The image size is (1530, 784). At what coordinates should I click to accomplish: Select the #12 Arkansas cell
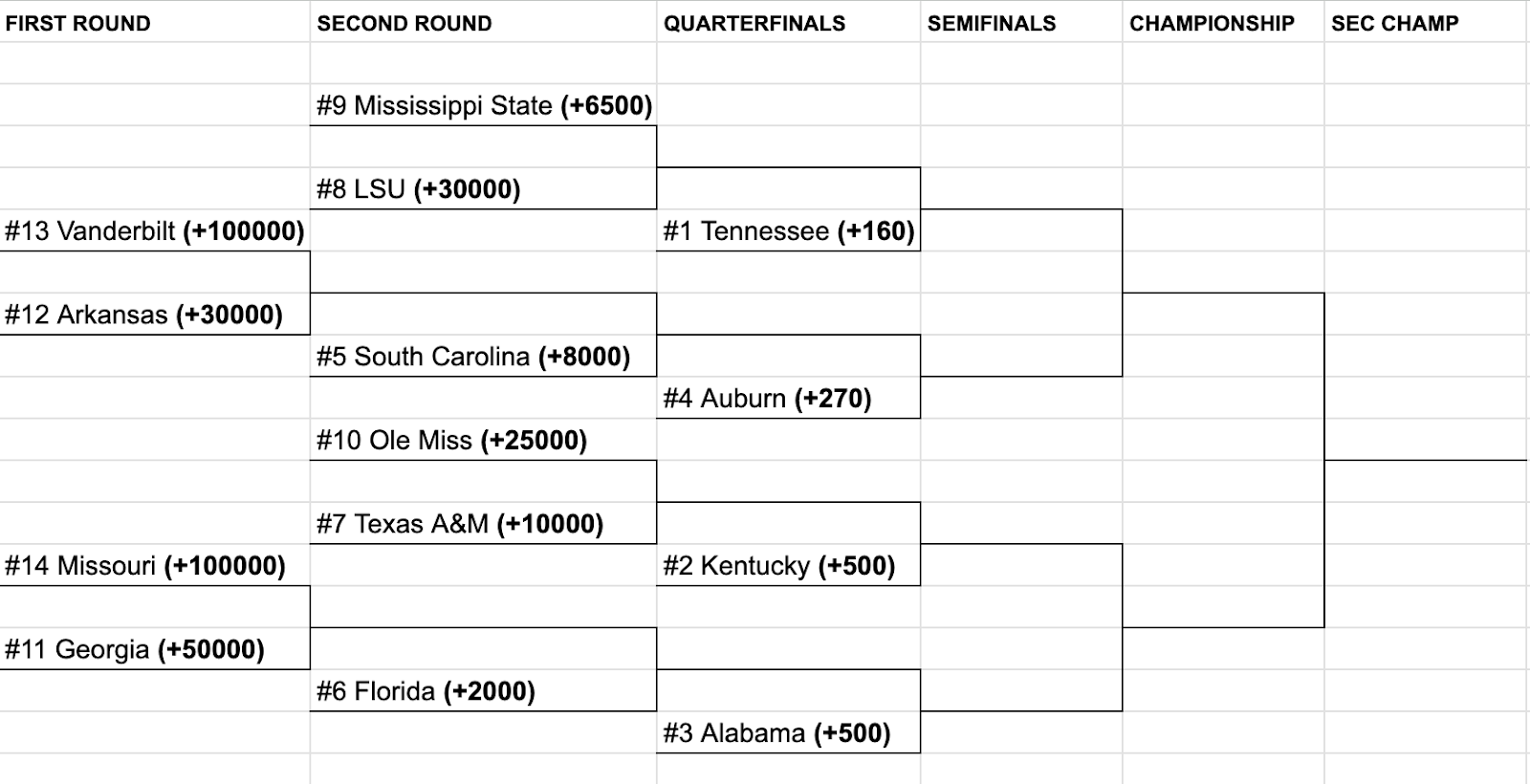(x=155, y=315)
